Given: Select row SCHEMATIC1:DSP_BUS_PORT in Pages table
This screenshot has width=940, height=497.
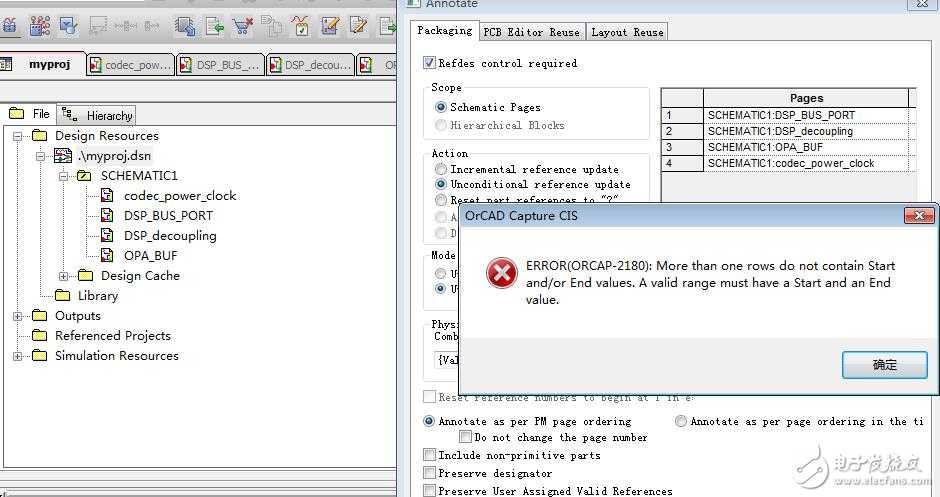Looking at the screenshot, I should tap(806, 115).
